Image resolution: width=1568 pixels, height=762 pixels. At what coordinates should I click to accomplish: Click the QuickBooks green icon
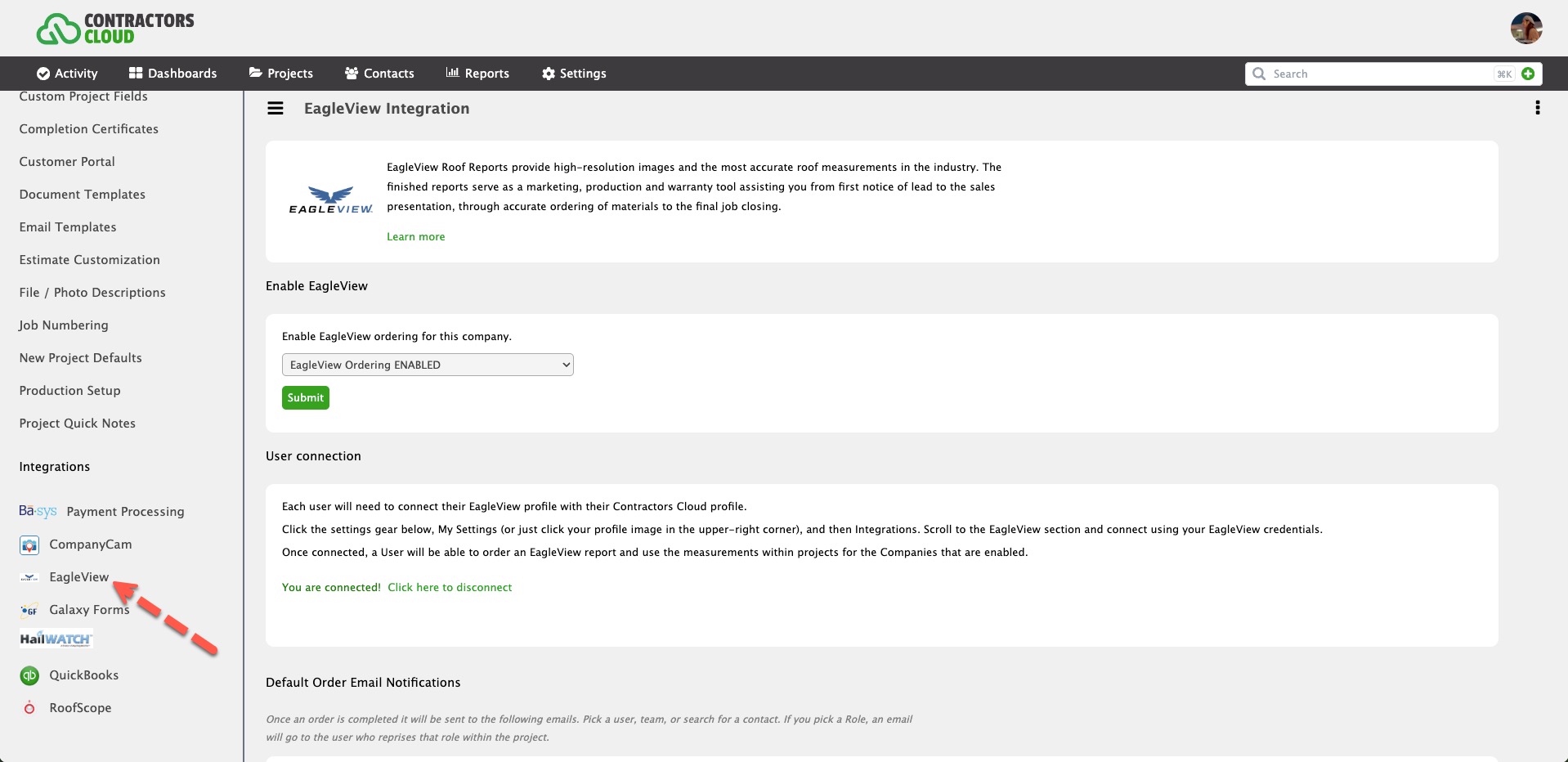29,675
